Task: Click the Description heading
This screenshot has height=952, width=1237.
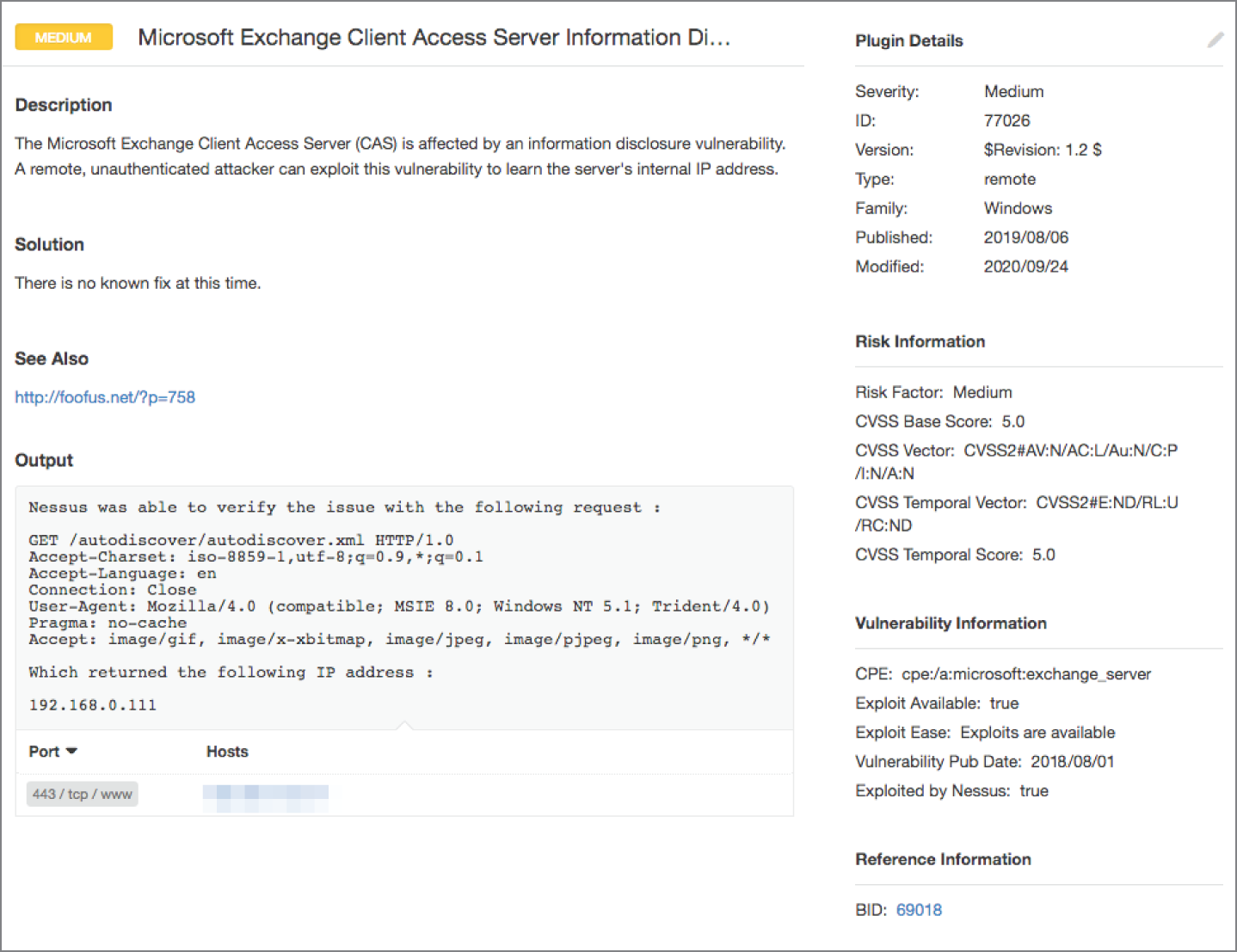Action: [x=64, y=105]
